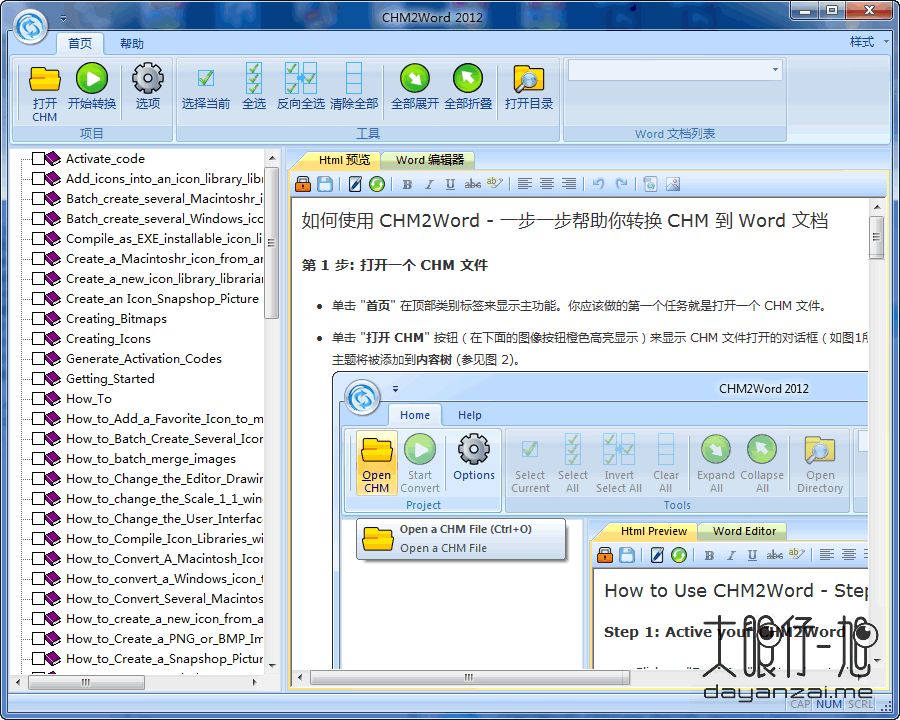Check the Creating_Bitmaps checkbox
This screenshot has height=720, width=900.
tap(38, 319)
